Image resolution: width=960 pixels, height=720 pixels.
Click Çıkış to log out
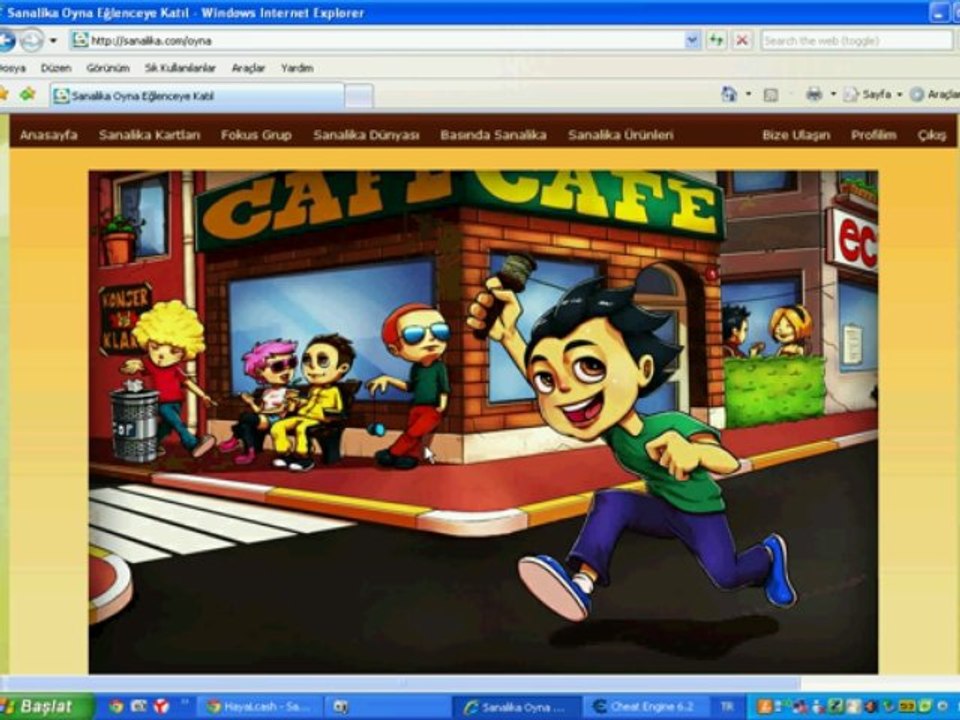931,135
